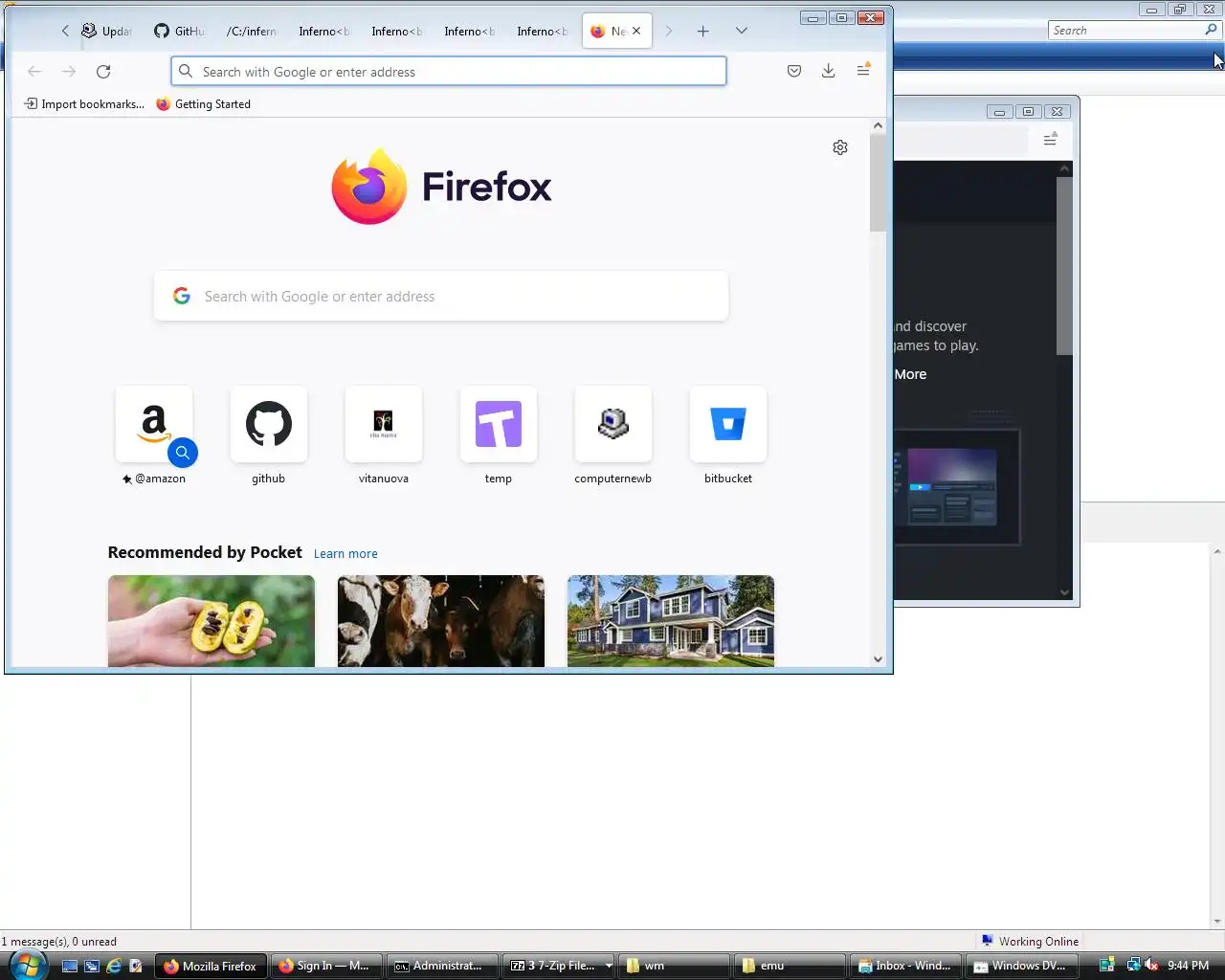
Task: Click '1 message(s), 0 unread' status text
Action: coord(58,941)
